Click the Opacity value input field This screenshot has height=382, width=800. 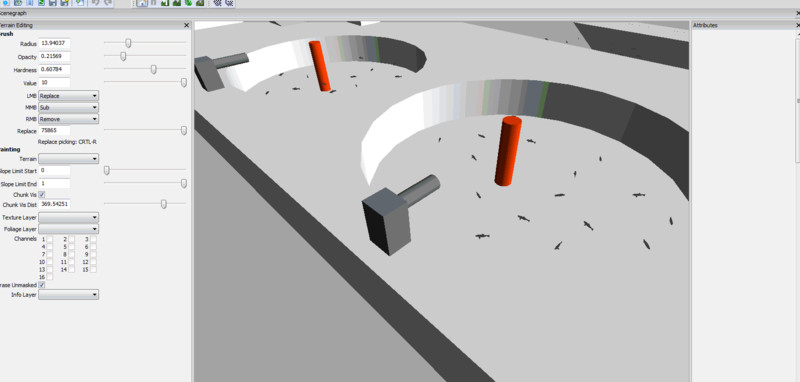pyautogui.click(x=54, y=57)
